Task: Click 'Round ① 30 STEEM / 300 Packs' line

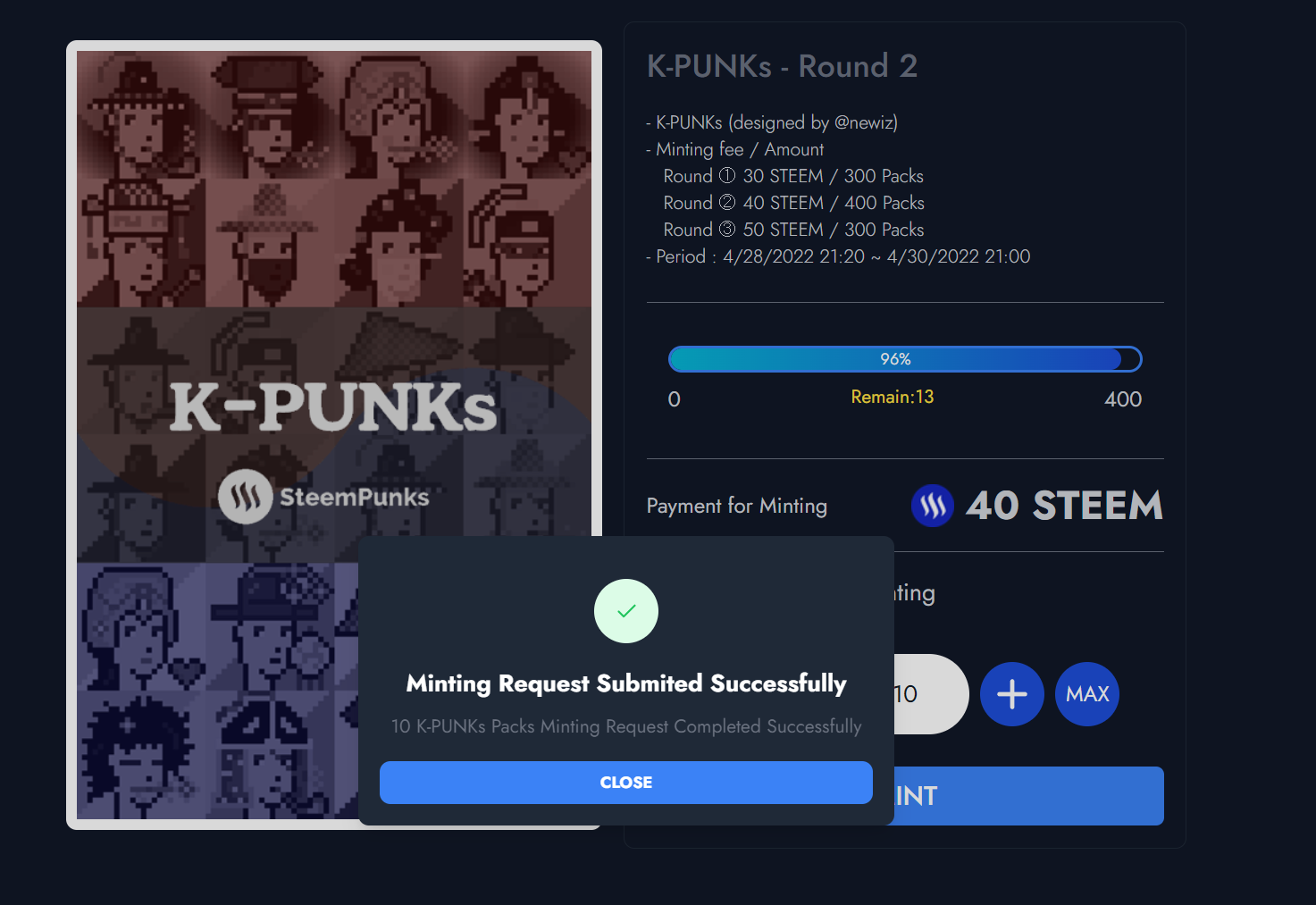Action: click(793, 176)
